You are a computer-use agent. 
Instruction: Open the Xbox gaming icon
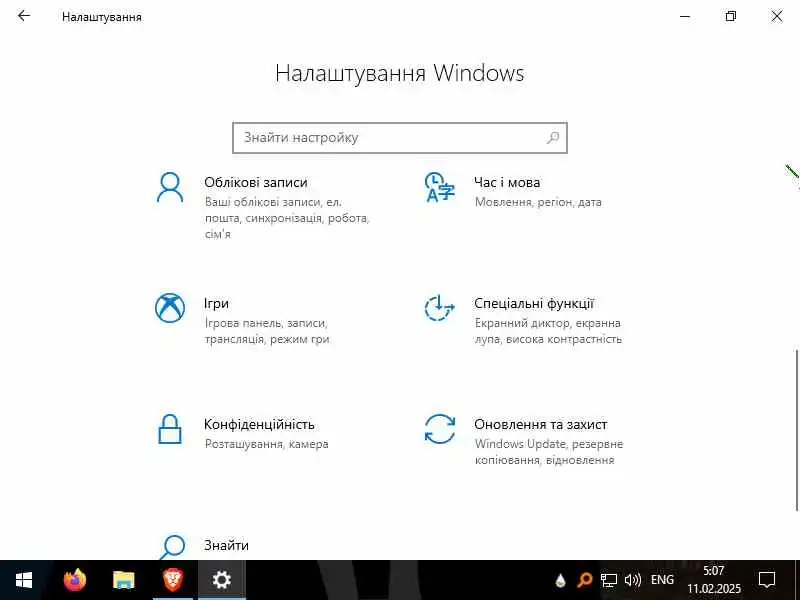click(170, 308)
